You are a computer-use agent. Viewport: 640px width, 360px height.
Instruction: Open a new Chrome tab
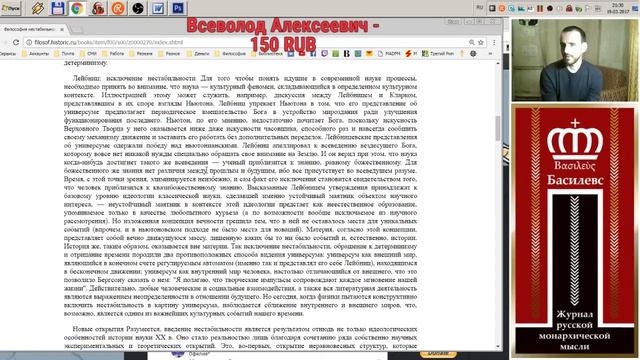[x=77, y=29]
